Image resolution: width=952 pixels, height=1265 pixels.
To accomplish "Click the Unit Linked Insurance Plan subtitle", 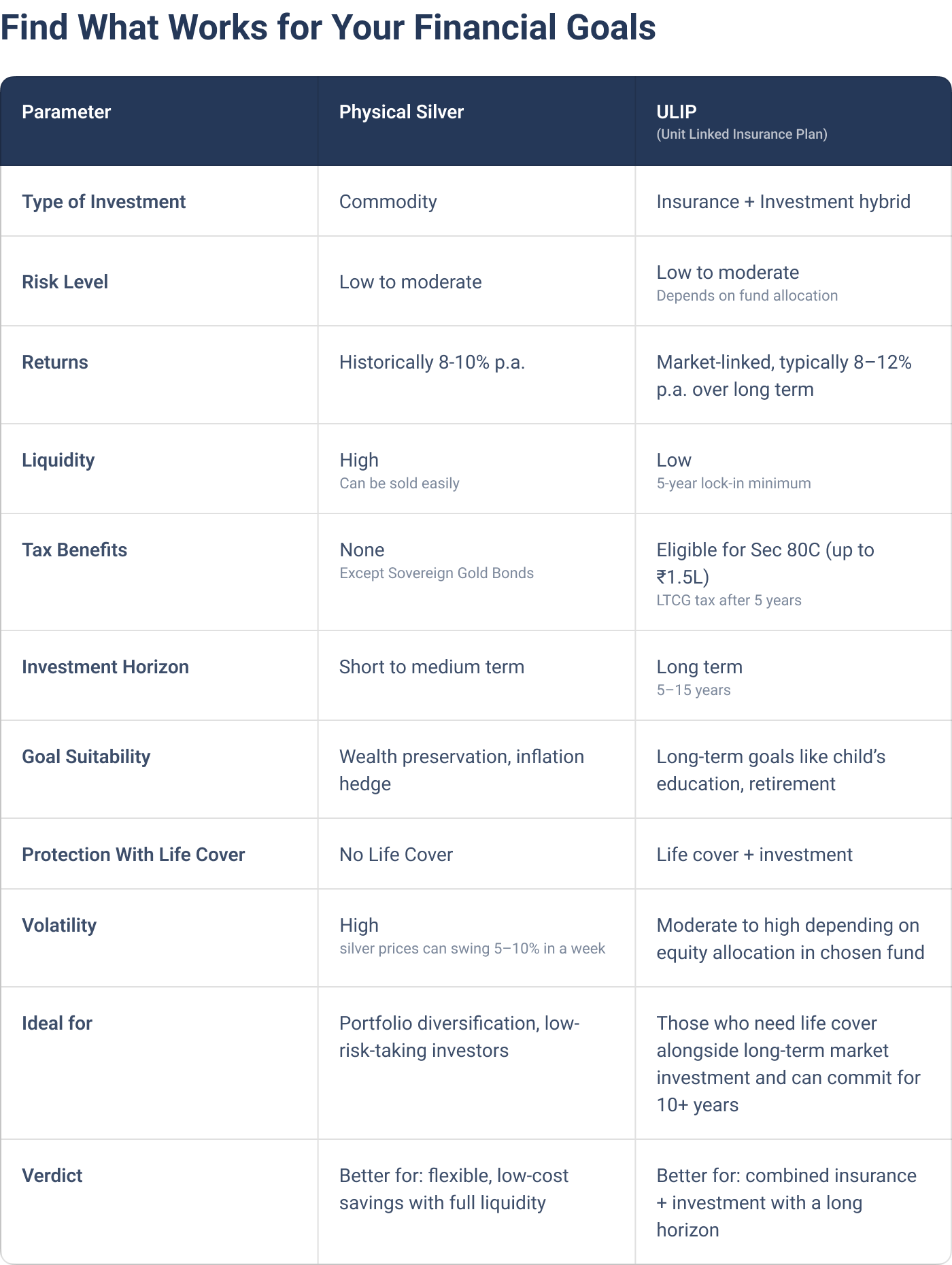I will [742, 135].
